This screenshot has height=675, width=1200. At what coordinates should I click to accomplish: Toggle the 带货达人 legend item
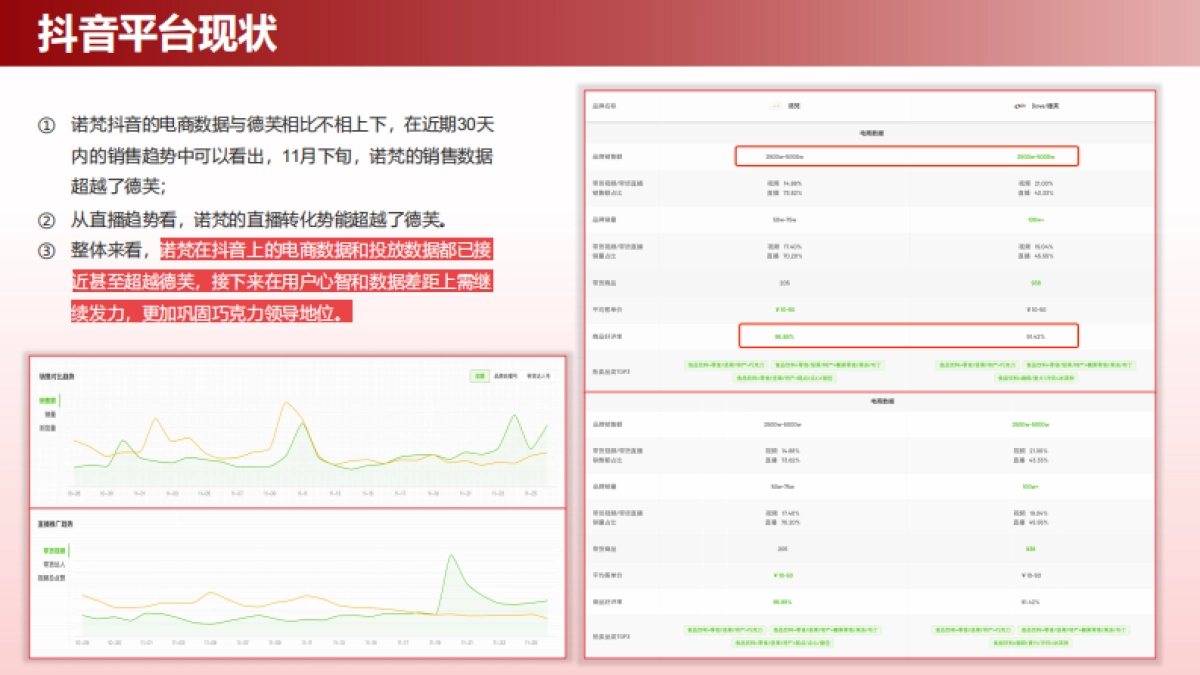pyautogui.click(x=53, y=563)
